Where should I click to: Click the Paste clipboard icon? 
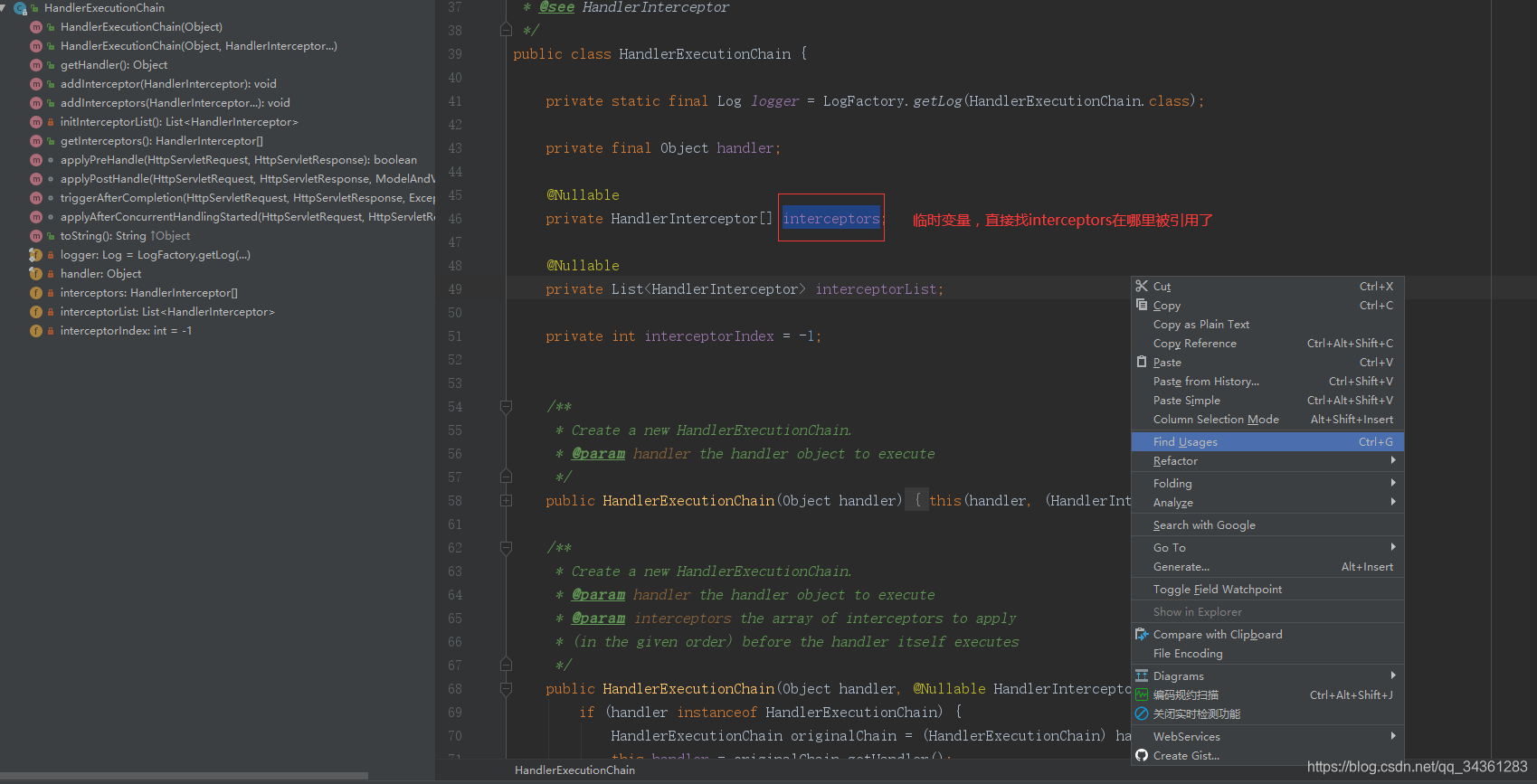[x=1142, y=362]
